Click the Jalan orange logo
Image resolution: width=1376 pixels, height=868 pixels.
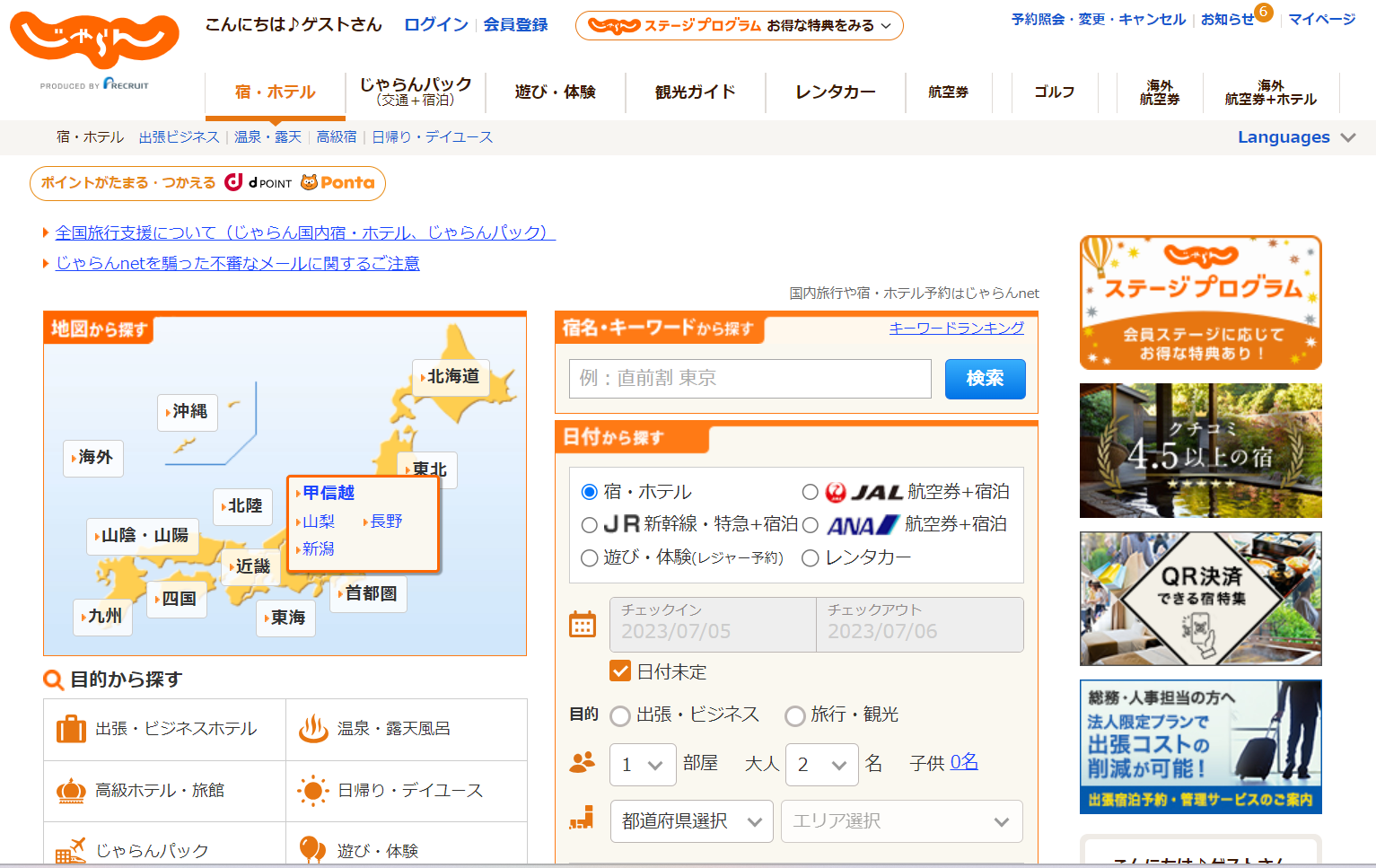coord(94,39)
